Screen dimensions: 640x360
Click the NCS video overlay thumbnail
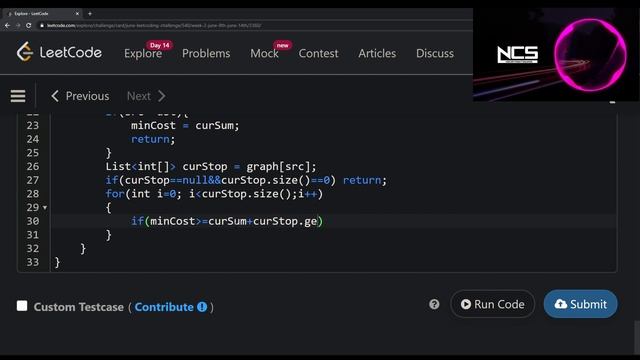(556, 55)
